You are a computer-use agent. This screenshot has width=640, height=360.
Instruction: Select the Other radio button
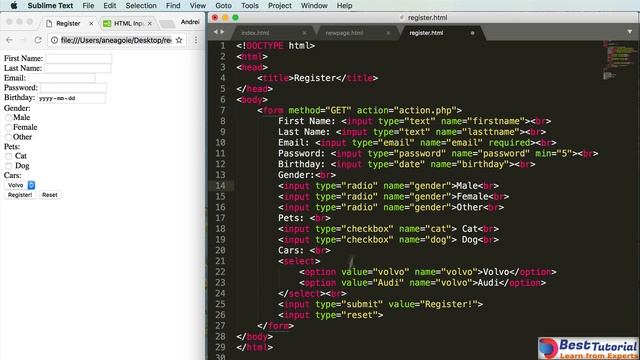pos(8,138)
